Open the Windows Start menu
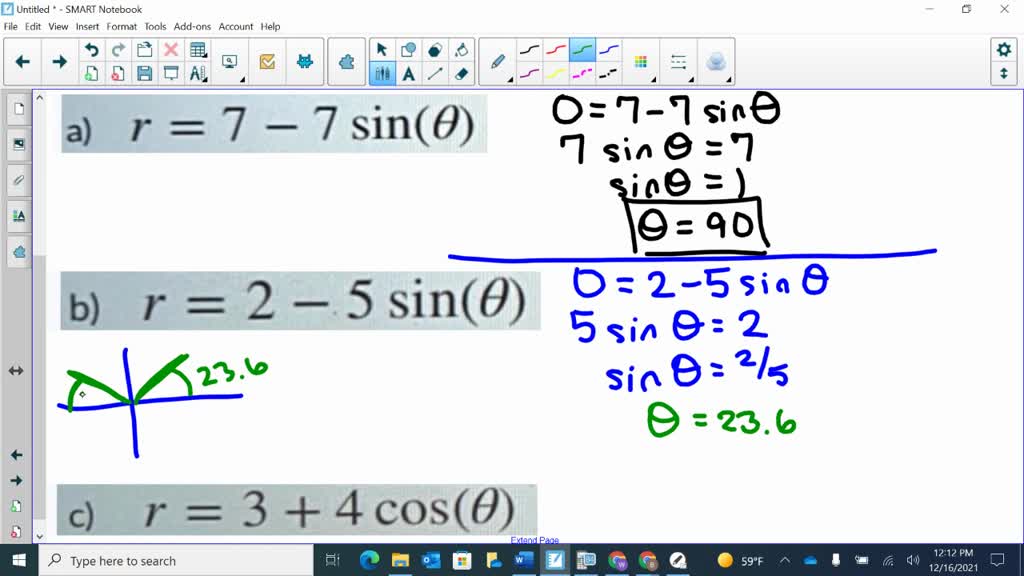The height and width of the screenshot is (576, 1024). (x=19, y=560)
